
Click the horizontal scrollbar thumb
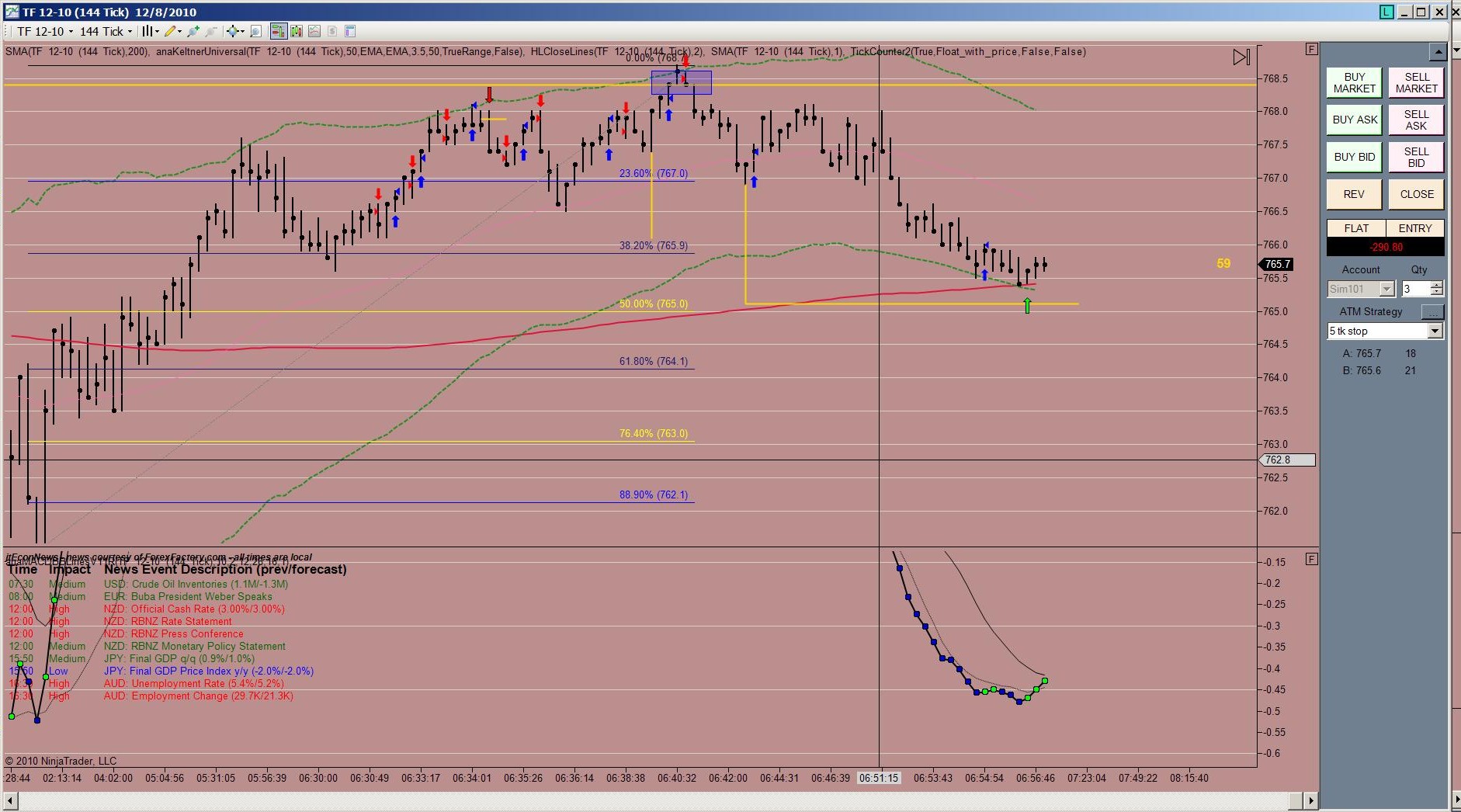point(1295,800)
